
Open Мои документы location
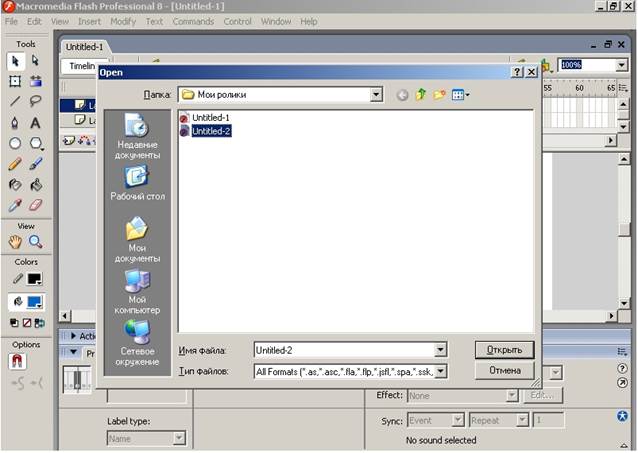pos(137,239)
